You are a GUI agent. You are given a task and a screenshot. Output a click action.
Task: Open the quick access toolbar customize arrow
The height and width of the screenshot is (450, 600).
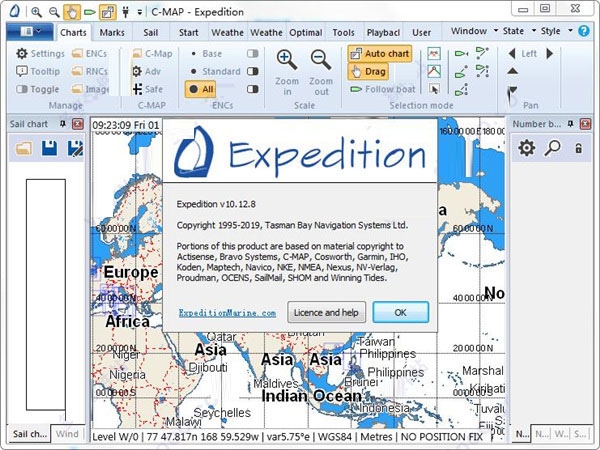click(140, 12)
